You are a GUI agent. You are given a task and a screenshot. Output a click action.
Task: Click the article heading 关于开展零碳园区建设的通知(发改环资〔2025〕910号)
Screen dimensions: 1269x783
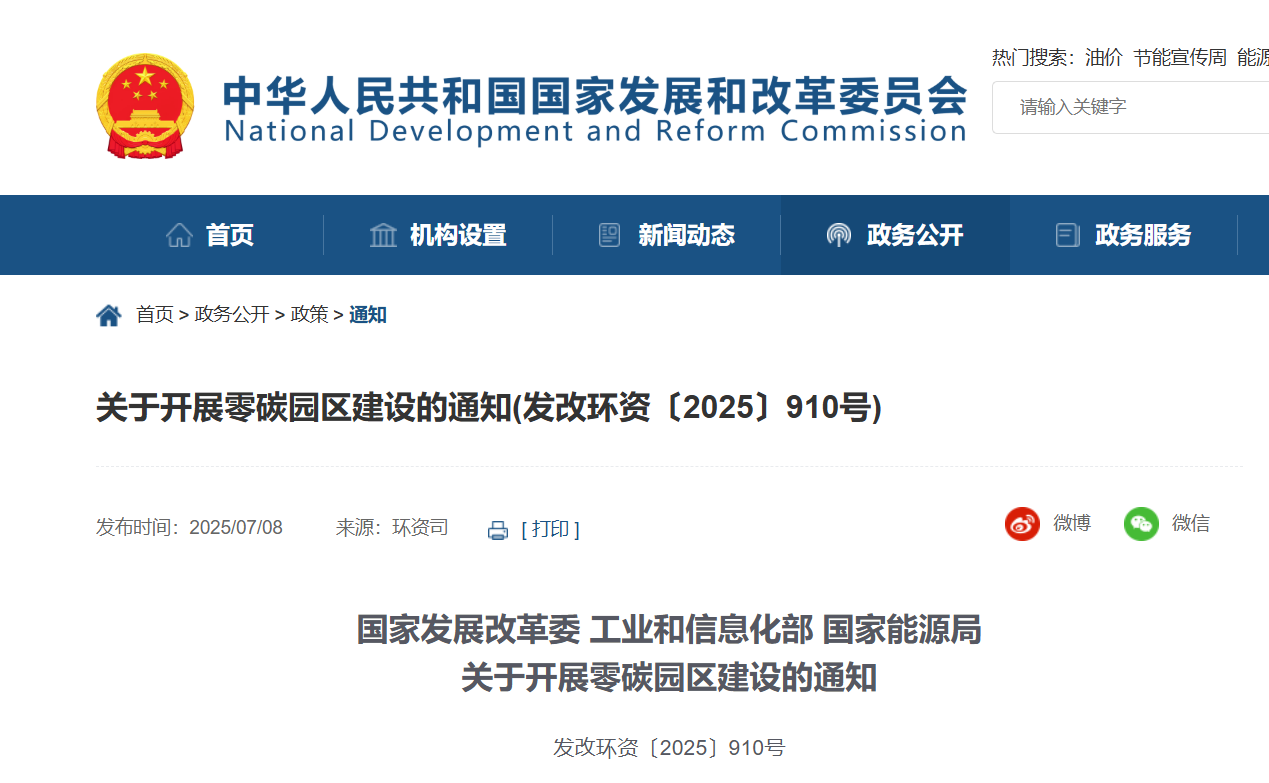(x=489, y=409)
